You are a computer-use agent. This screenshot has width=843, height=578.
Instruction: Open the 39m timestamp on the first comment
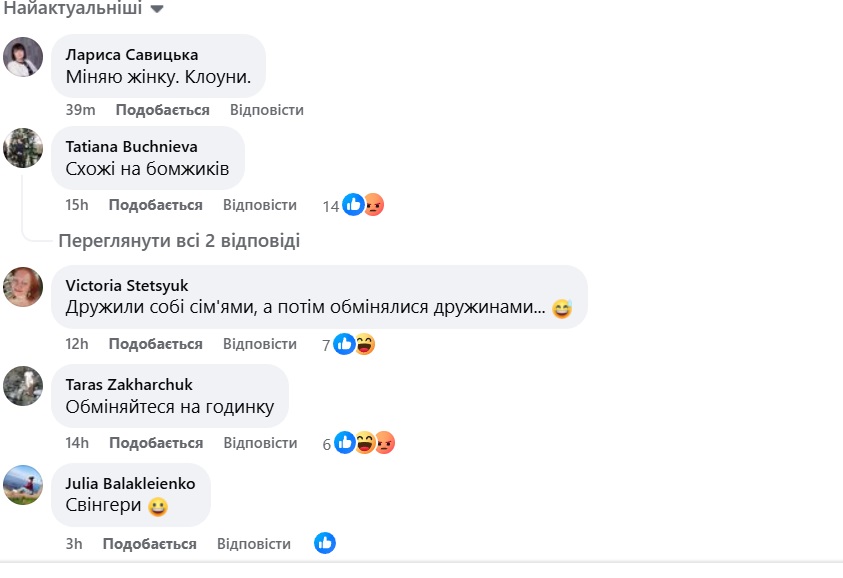pyautogui.click(x=80, y=109)
